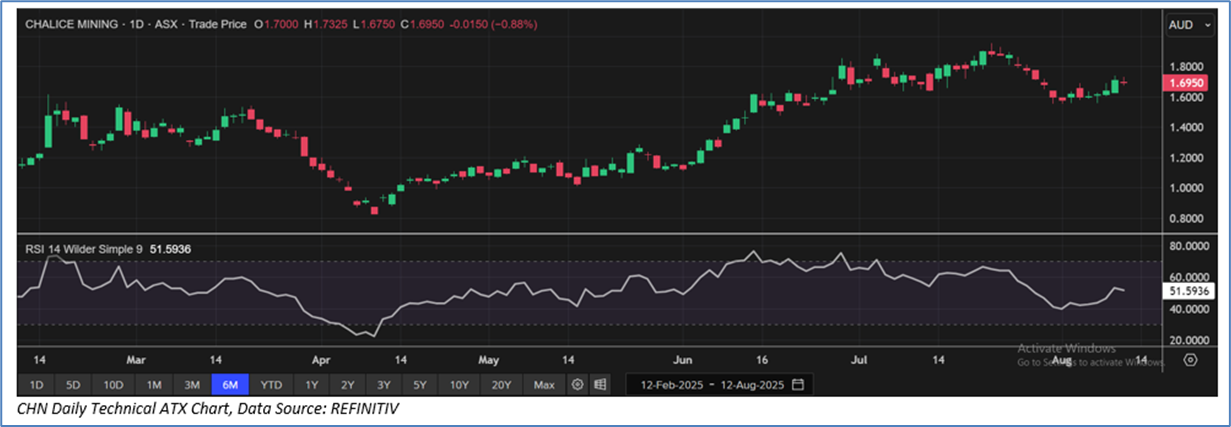The width and height of the screenshot is (1231, 427).
Task: Open the chart settings gear beside Max
Action: point(577,385)
